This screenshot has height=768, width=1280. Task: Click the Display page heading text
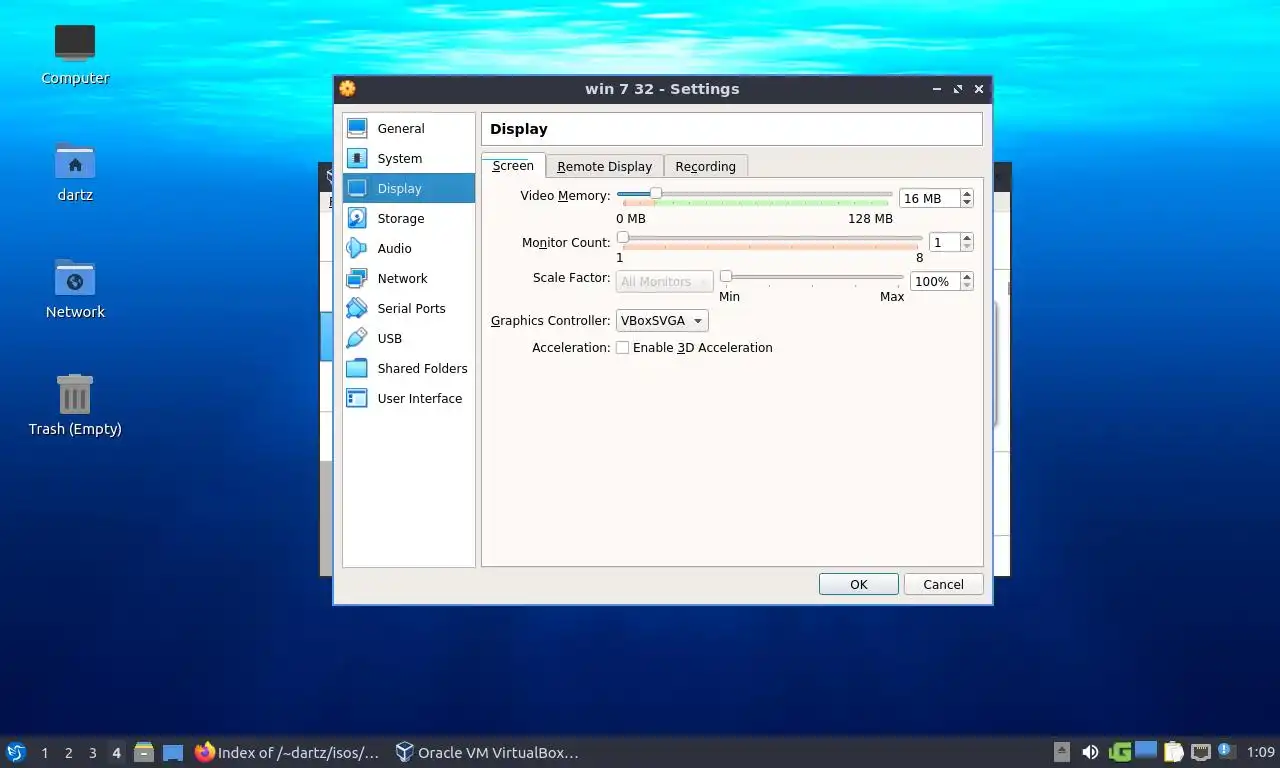pos(518,129)
